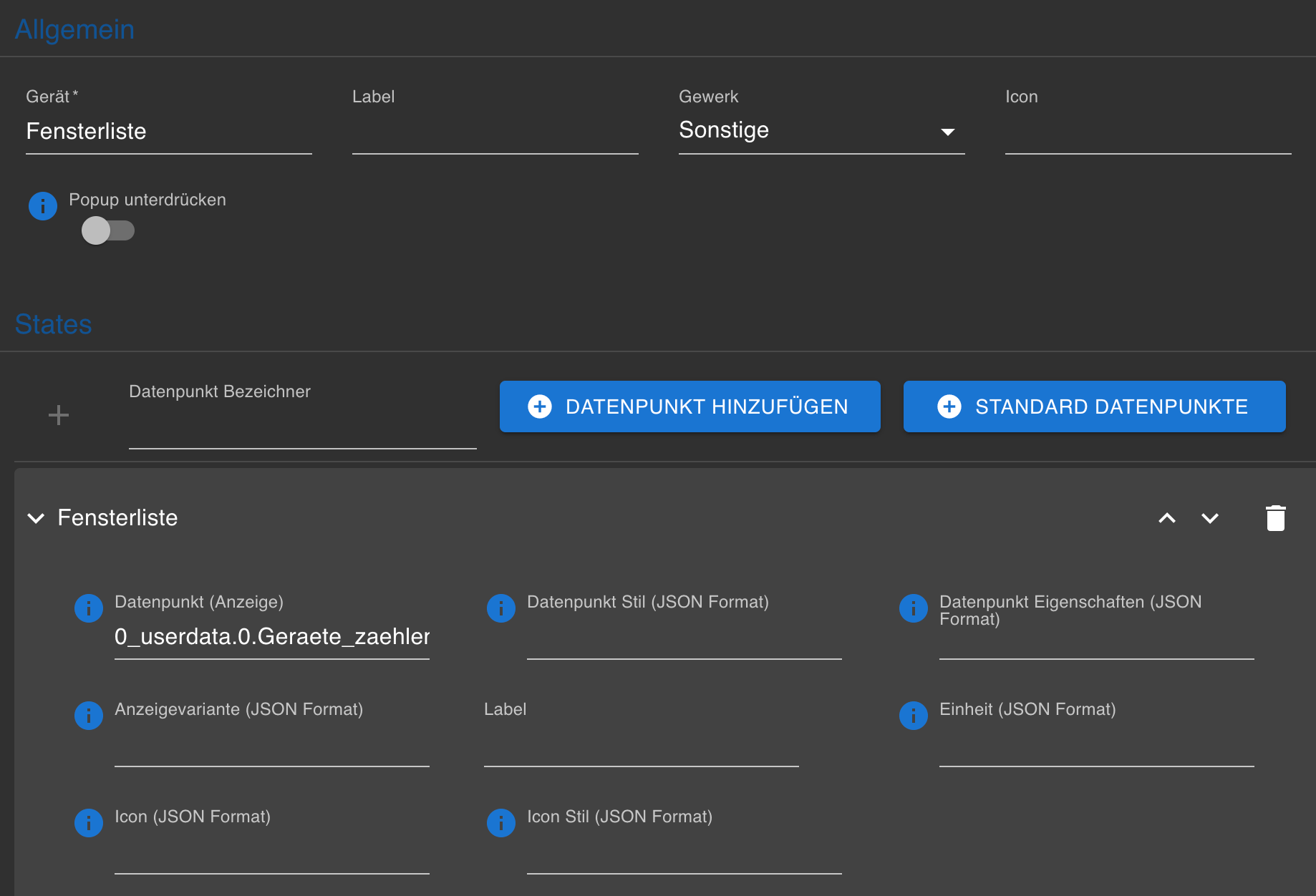Focus the Label field in Fensterliste panel
The width and height of the screenshot is (1316, 896).
pos(641,746)
